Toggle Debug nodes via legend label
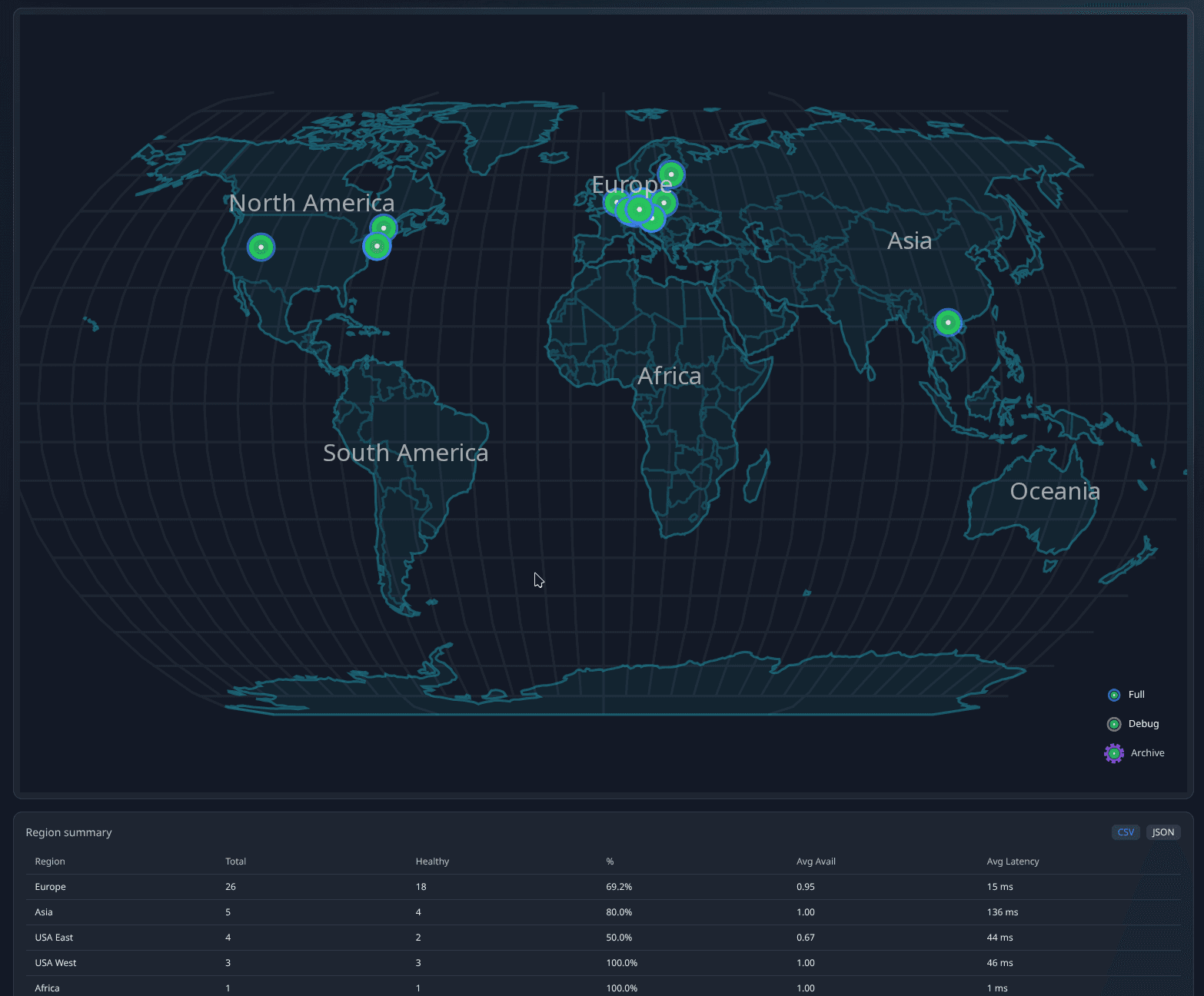The image size is (1204, 996). [x=1143, y=724]
